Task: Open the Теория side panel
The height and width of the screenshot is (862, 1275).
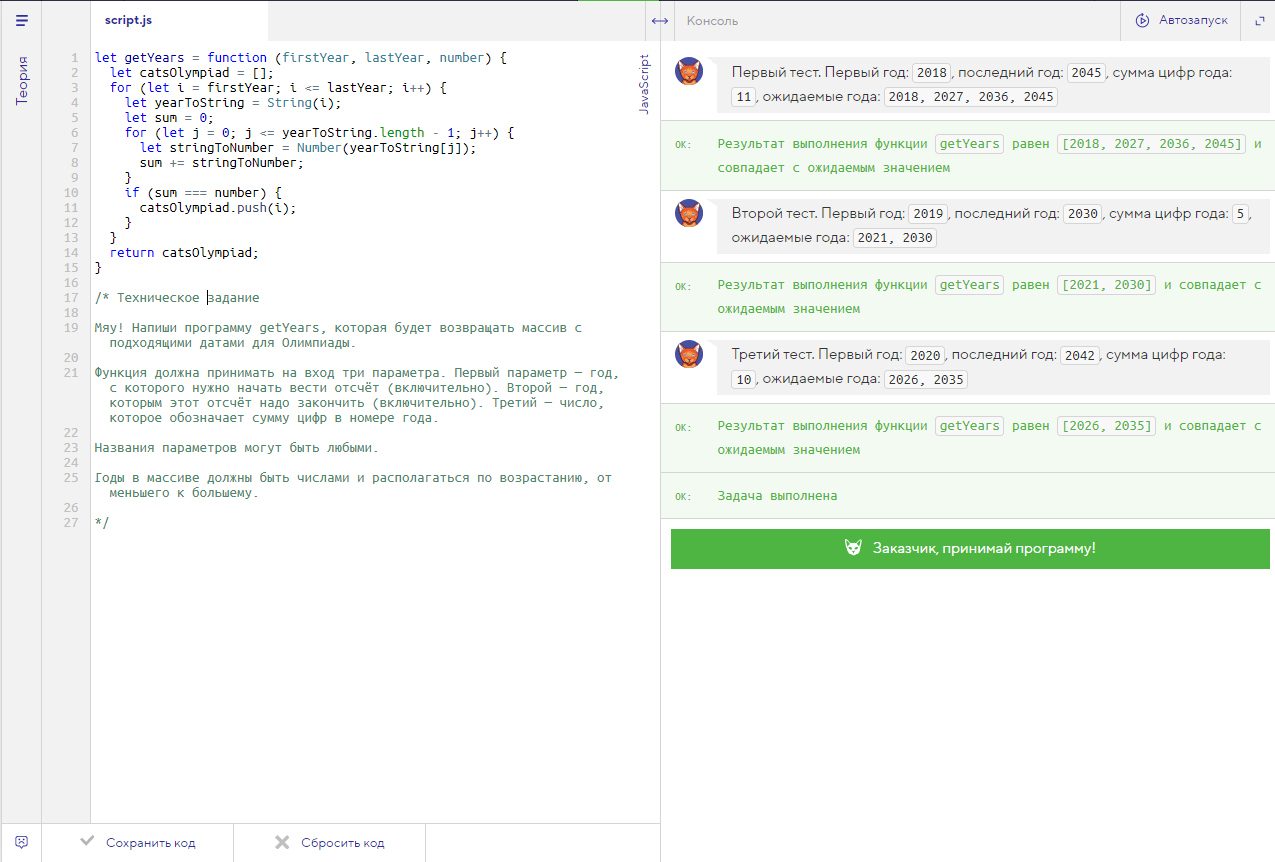Action: coord(21,80)
